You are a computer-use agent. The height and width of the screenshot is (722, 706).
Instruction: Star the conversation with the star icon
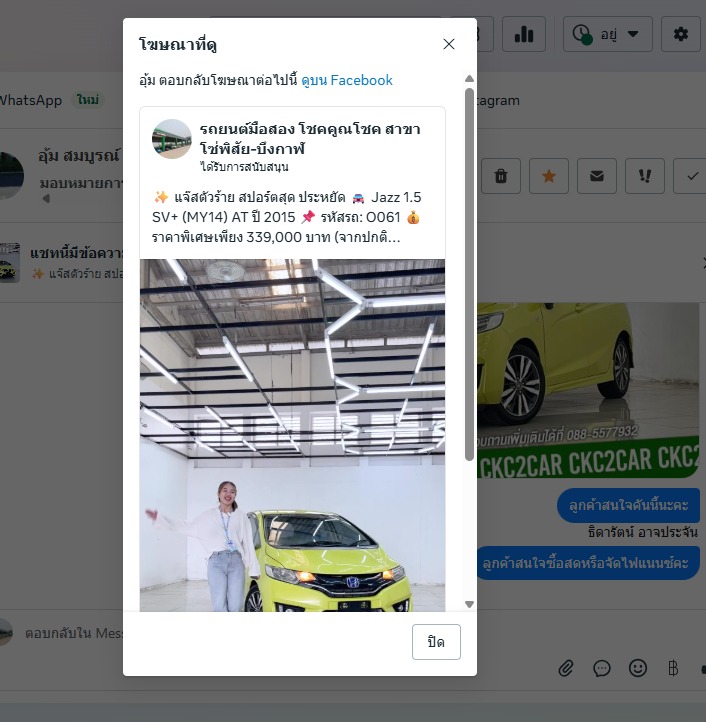[x=548, y=176]
